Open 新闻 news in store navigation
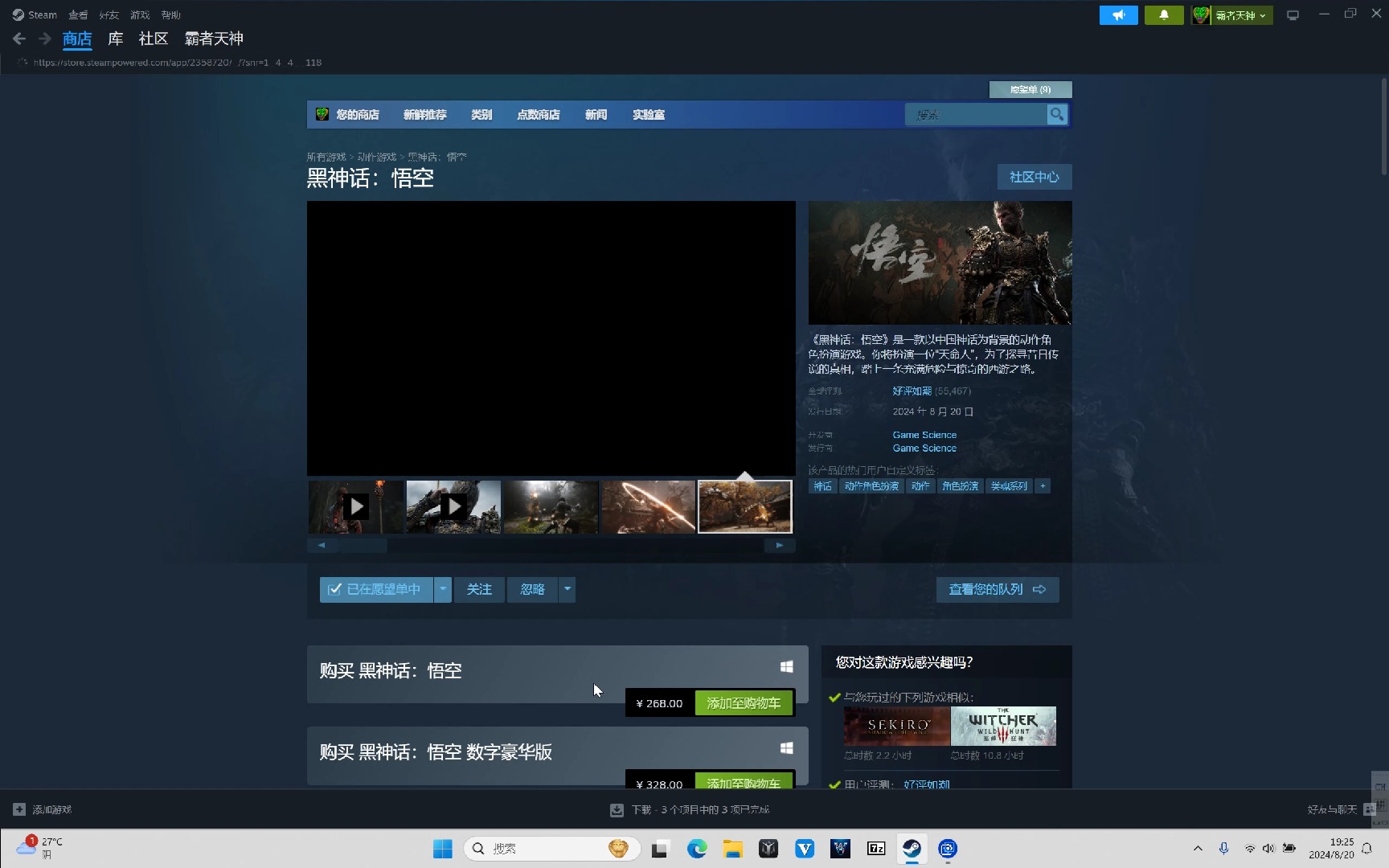Viewport: 1389px width, 868px height. (596, 115)
